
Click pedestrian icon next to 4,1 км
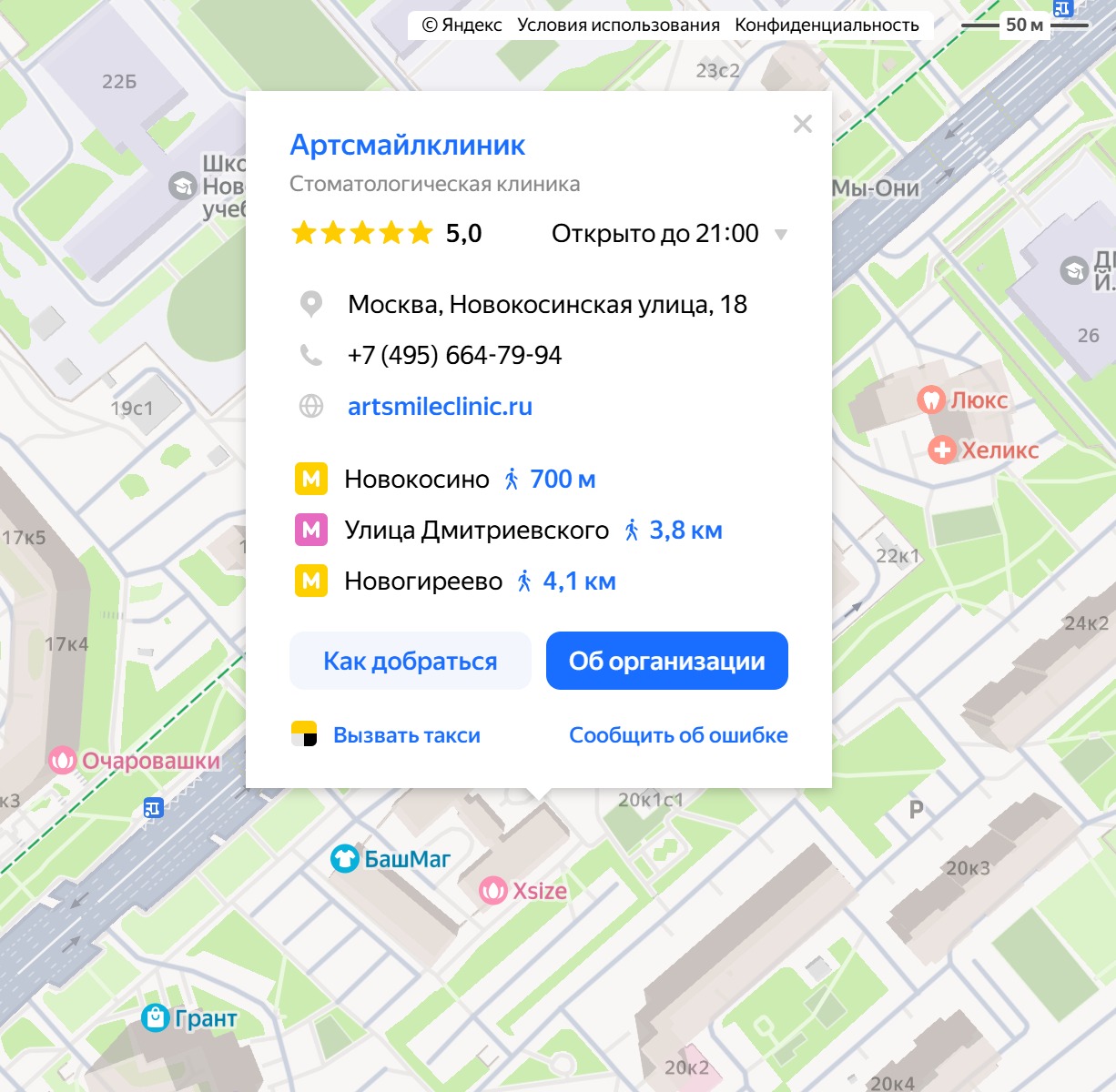pyautogui.click(x=525, y=581)
